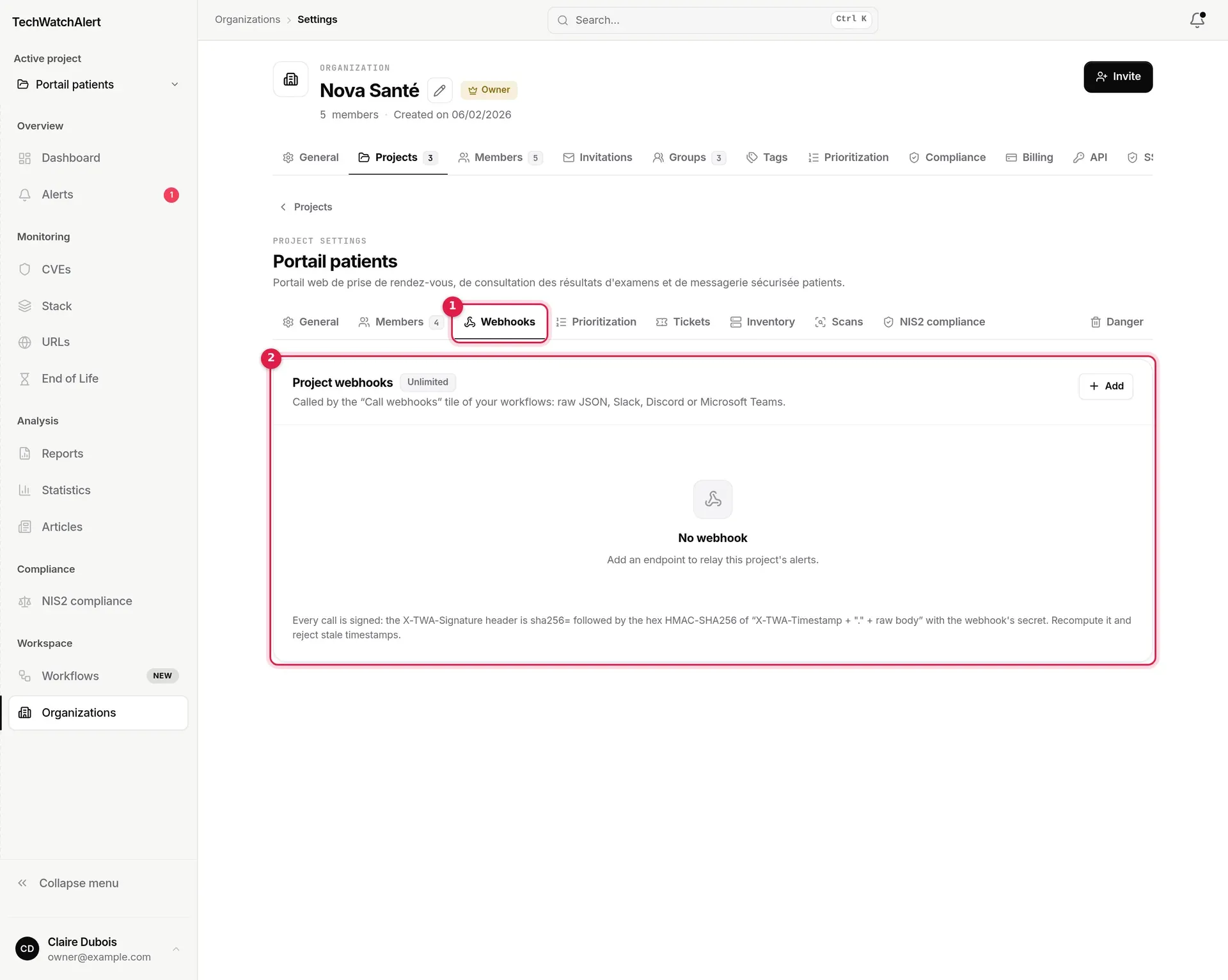Viewport: 1228px width, 980px height.
Task: Open the URLs monitoring page
Action: point(98,342)
